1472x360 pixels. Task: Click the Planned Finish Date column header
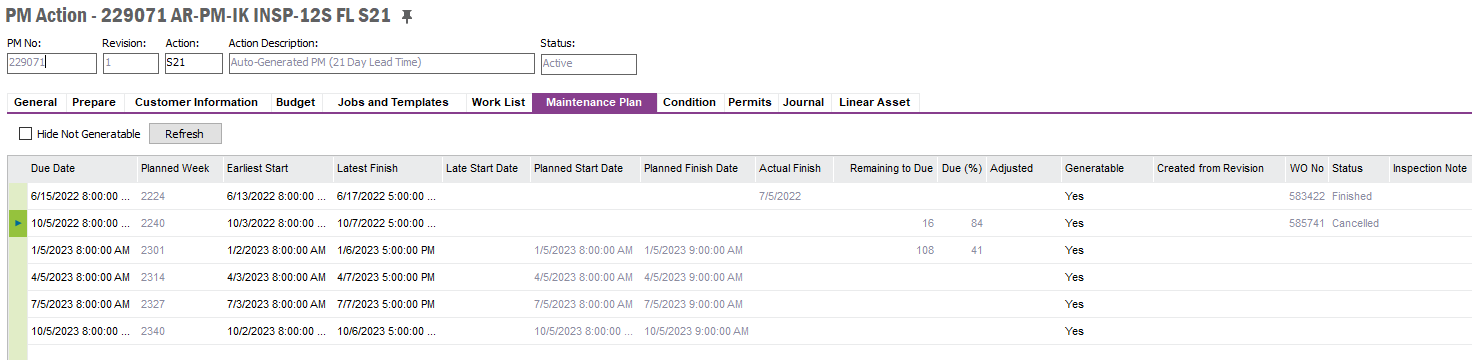click(698, 168)
